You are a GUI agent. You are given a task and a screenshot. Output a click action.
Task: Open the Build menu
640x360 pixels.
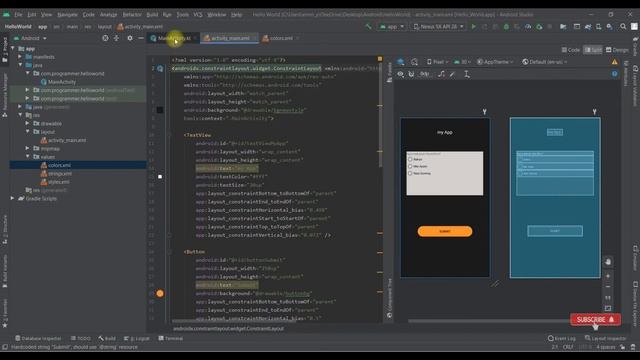click(152, 14)
